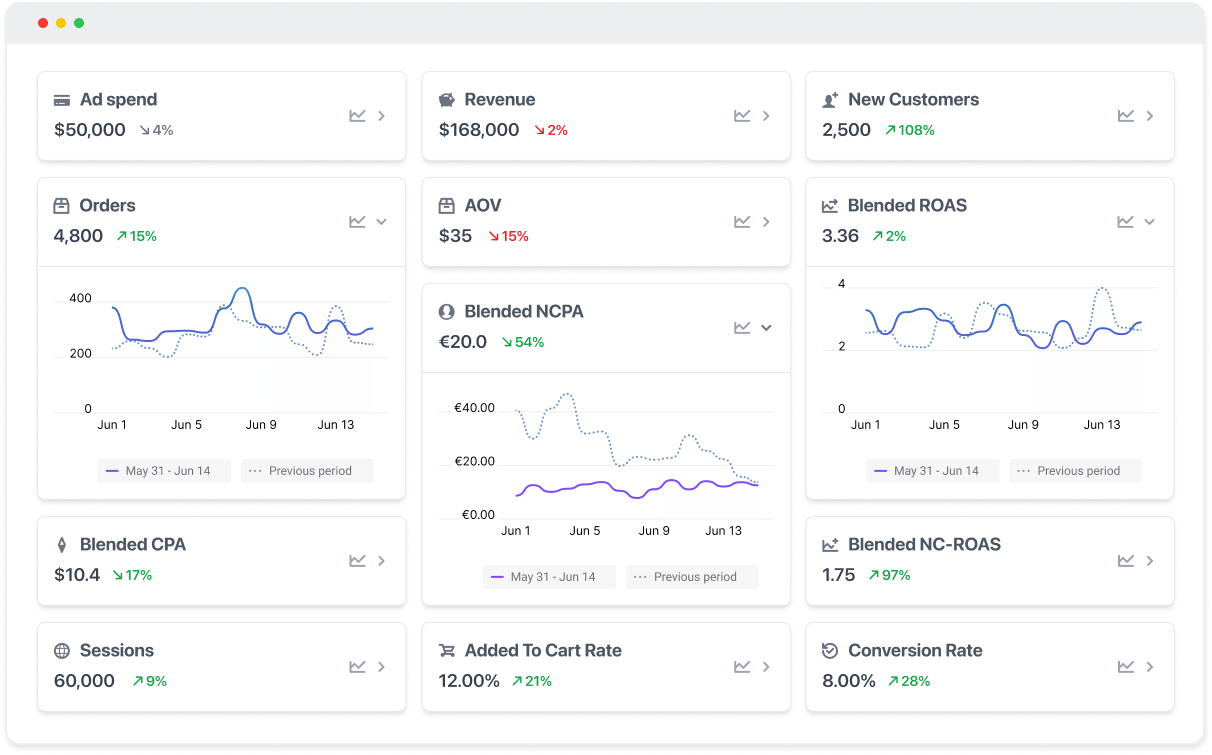Click chart icon on Added To Cart Rate card
Image resolution: width=1212 pixels, height=755 pixels.
coord(742,667)
